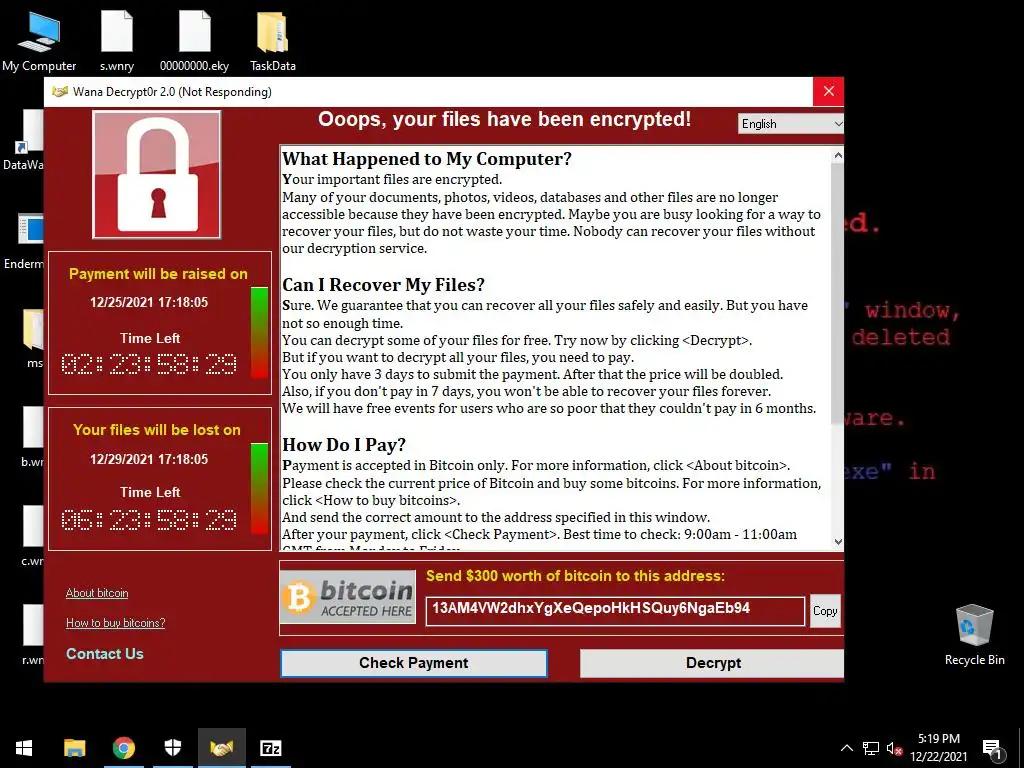Viewport: 1024px width, 768px height.
Task: Click the red padlock image
Action: (x=157, y=175)
